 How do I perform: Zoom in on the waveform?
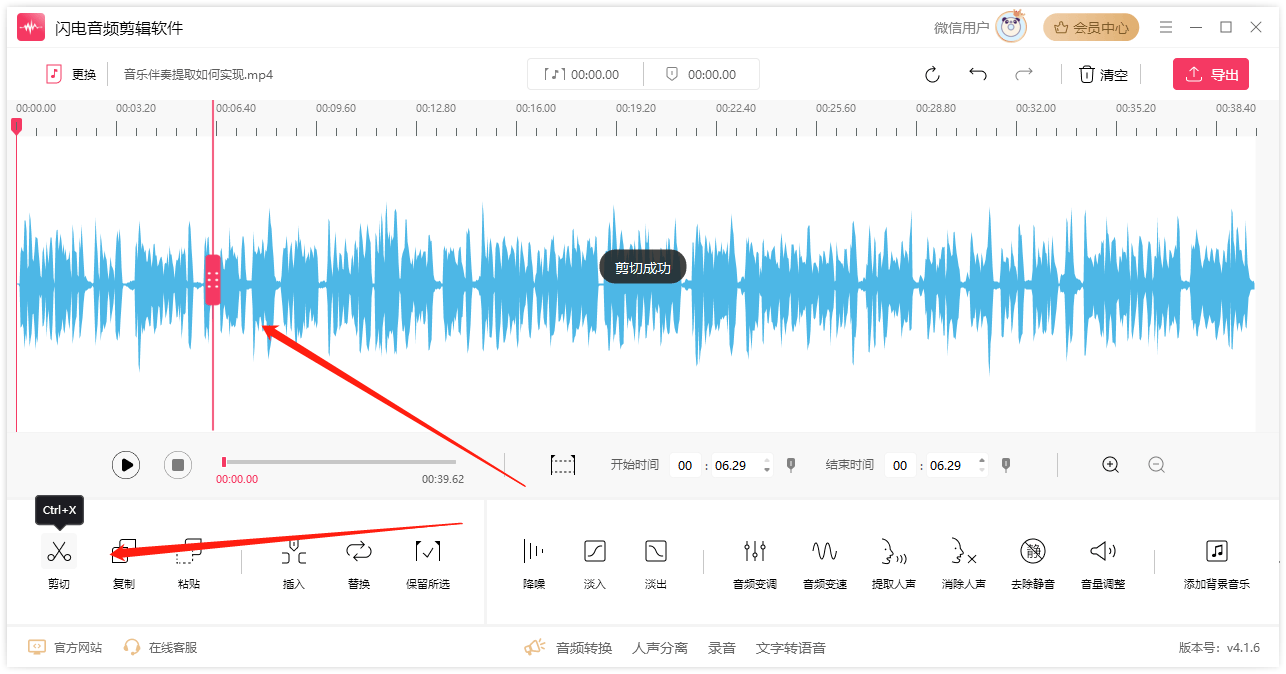pyautogui.click(x=1110, y=465)
